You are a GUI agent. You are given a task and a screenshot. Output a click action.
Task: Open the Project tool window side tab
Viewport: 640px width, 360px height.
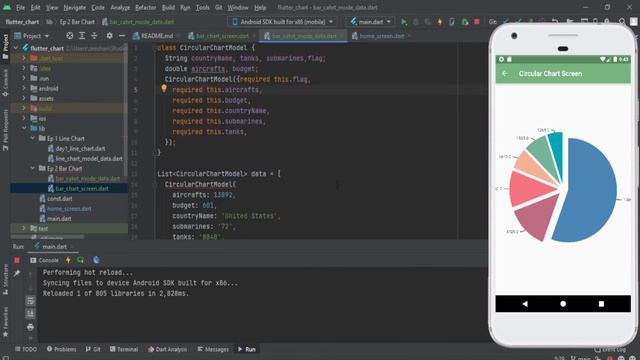5,46
